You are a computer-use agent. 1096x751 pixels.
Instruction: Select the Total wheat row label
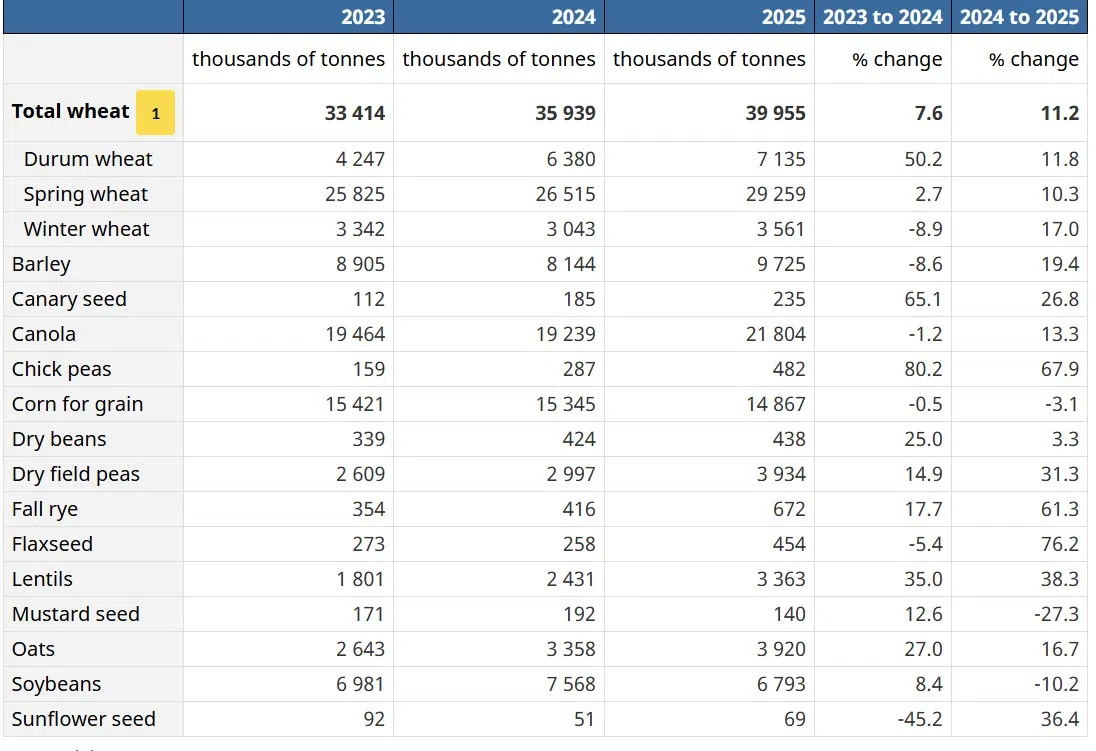pos(70,112)
